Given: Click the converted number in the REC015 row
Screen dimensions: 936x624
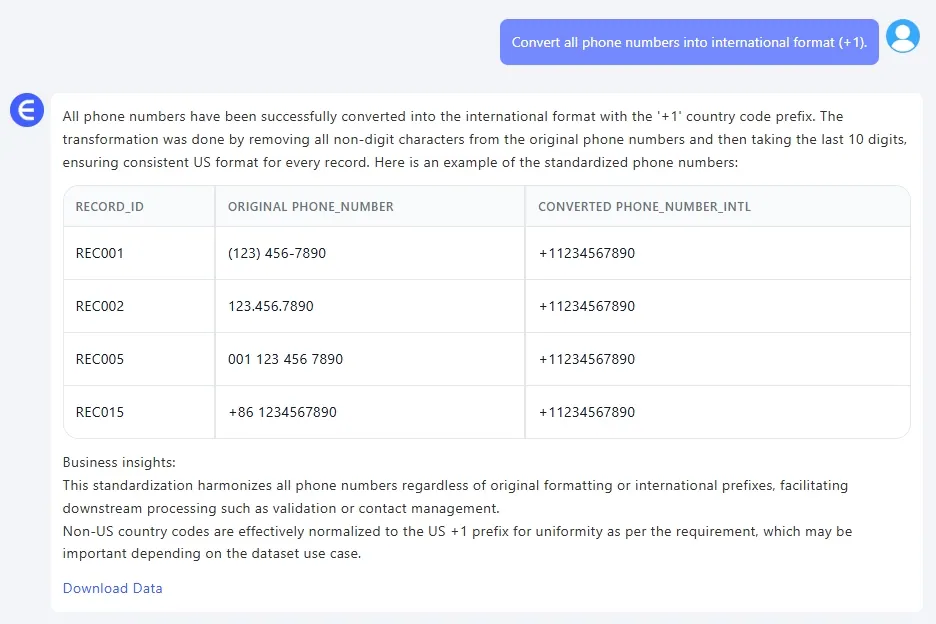Looking at the screenshot, I should click(587, 412).
